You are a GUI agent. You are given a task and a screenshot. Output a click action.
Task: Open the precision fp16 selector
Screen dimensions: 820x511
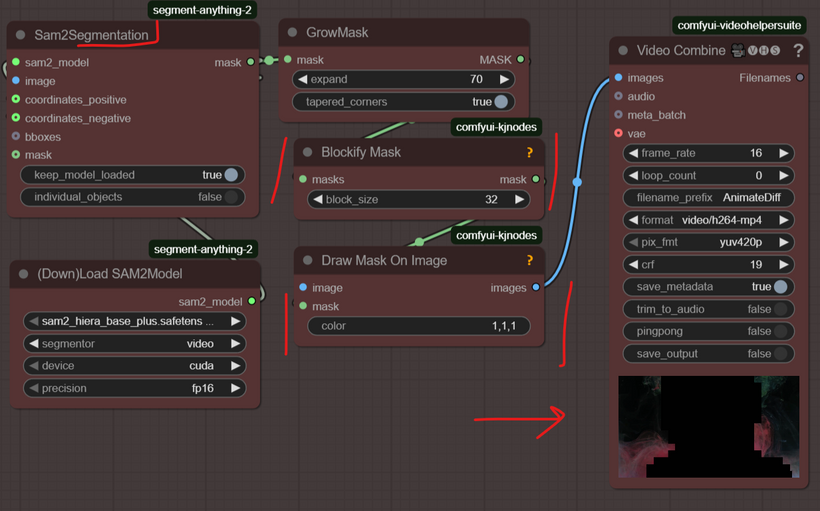coord(133,388)
